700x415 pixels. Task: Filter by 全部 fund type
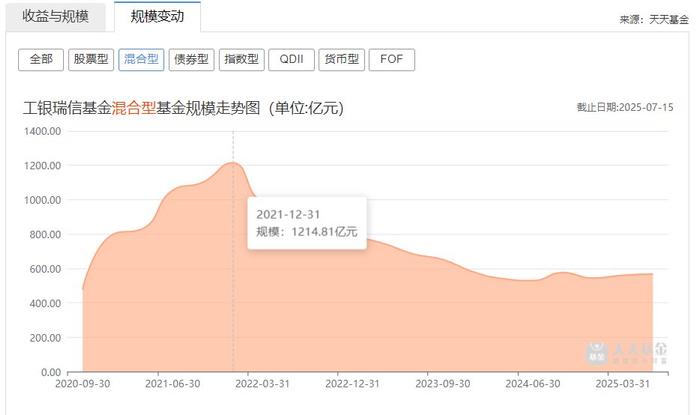(x=41, y=59)
